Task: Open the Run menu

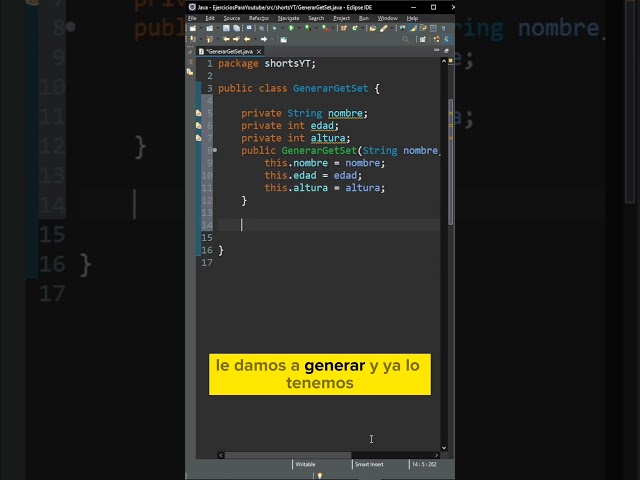Action: point(364,18)
